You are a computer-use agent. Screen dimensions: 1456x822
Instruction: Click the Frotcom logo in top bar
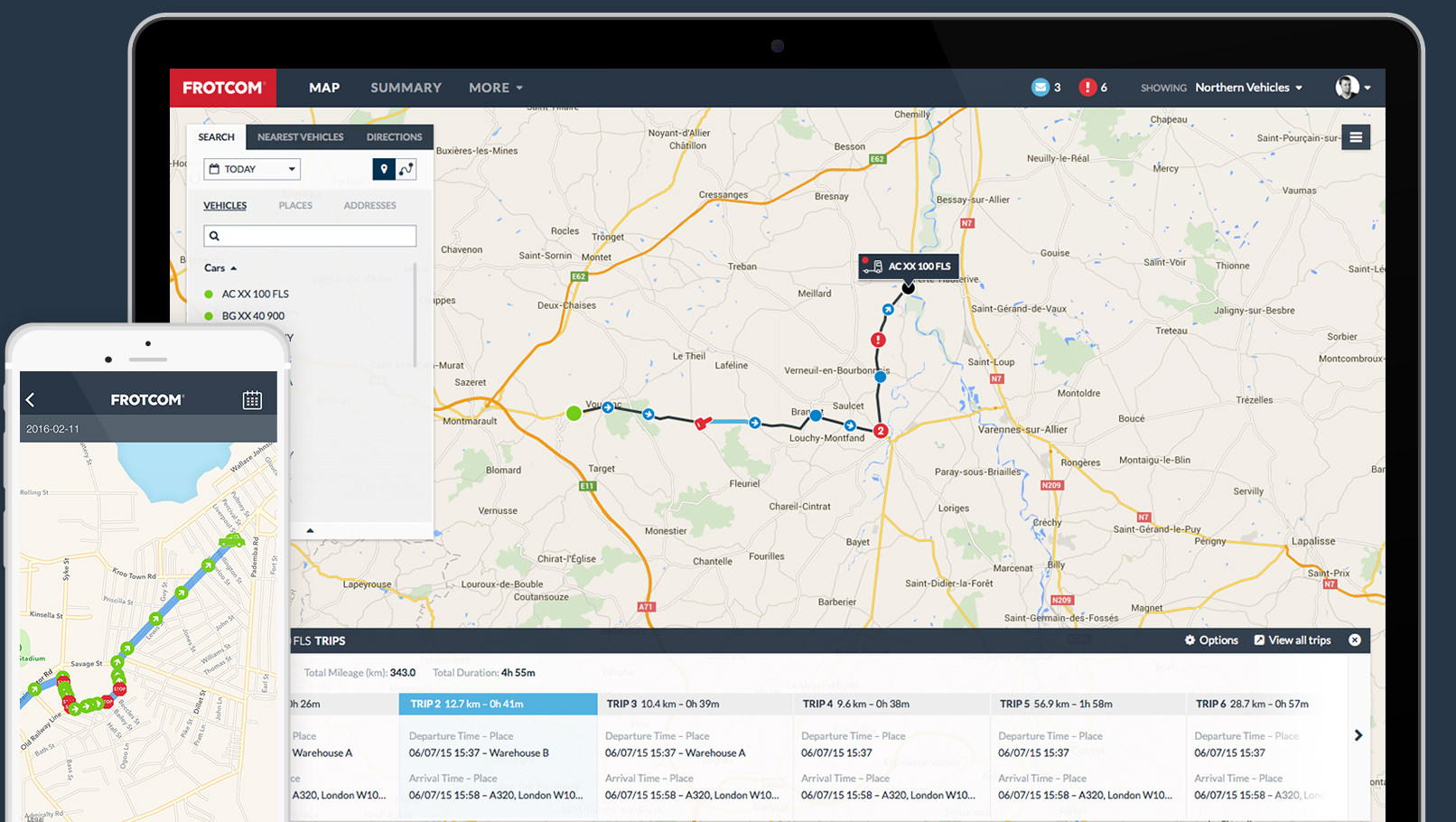click(x=223, y=88)
